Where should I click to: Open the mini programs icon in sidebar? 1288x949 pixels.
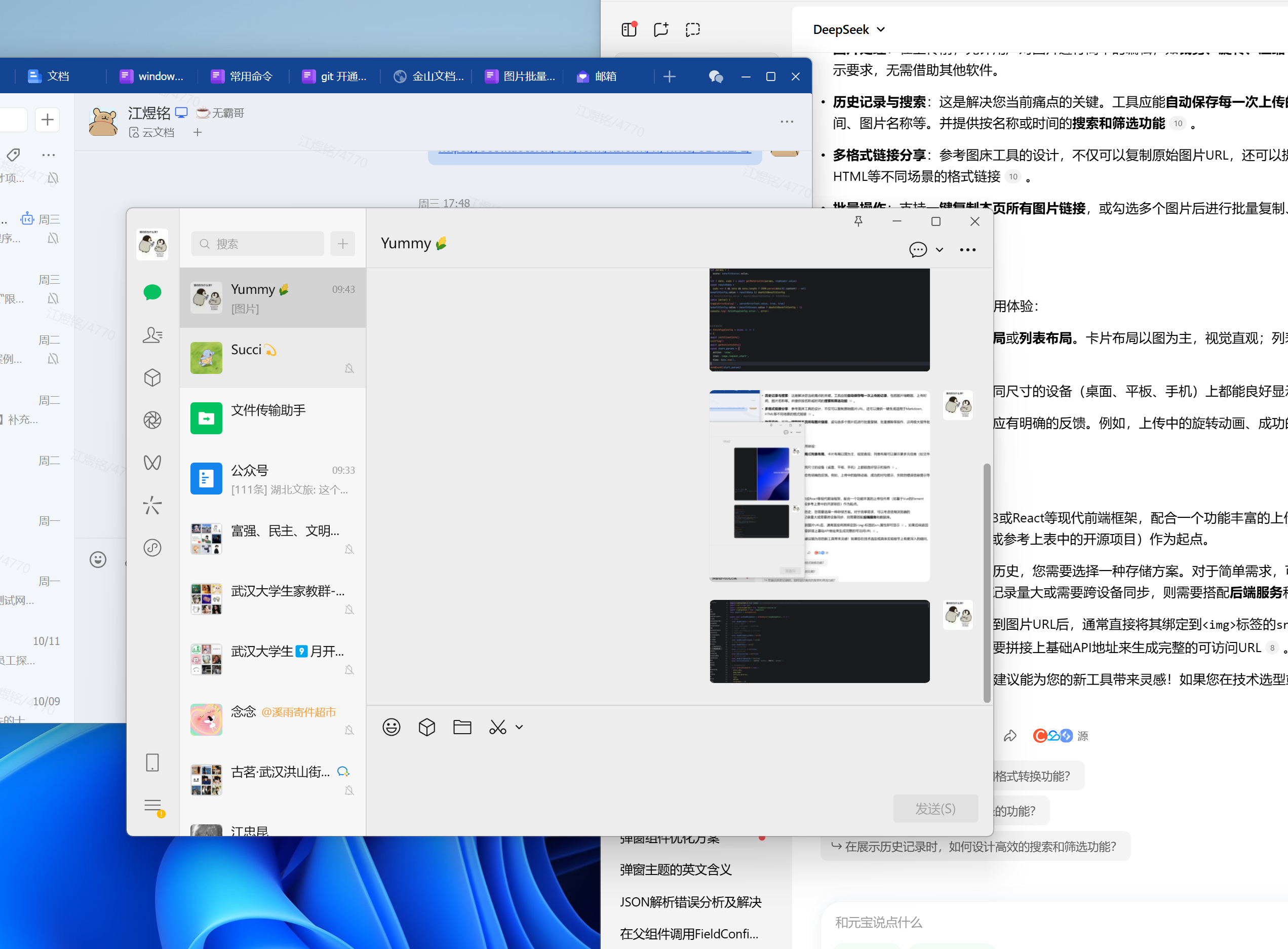click(152, 547)
